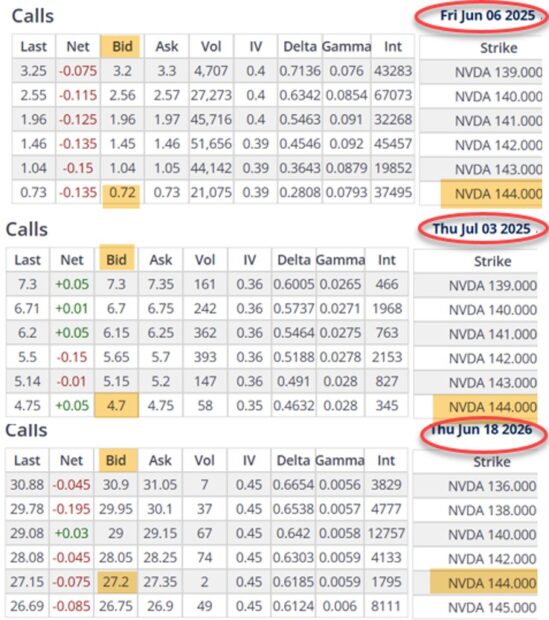
Task: Click the highlighted bid 27.2
Action: 116,582
